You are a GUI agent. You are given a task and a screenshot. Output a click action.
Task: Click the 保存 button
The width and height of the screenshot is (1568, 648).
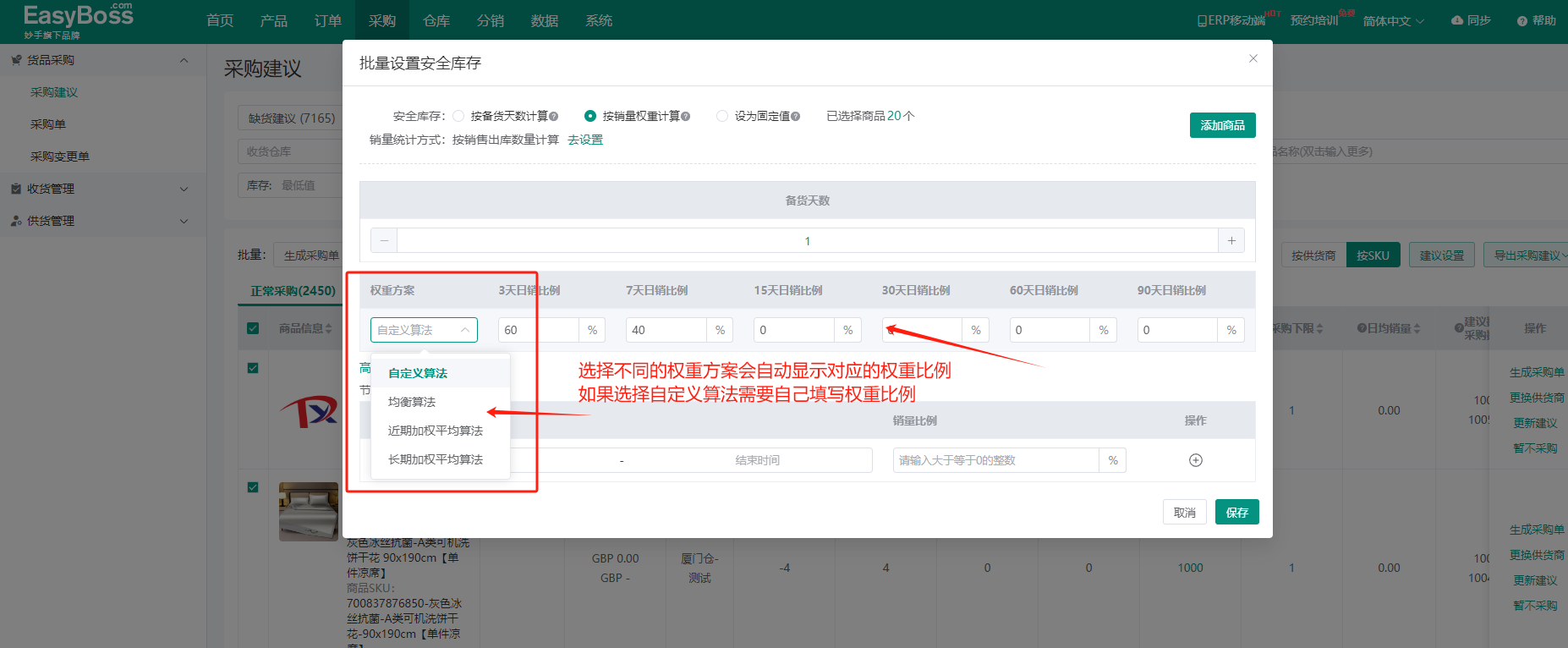point(1237,512)
